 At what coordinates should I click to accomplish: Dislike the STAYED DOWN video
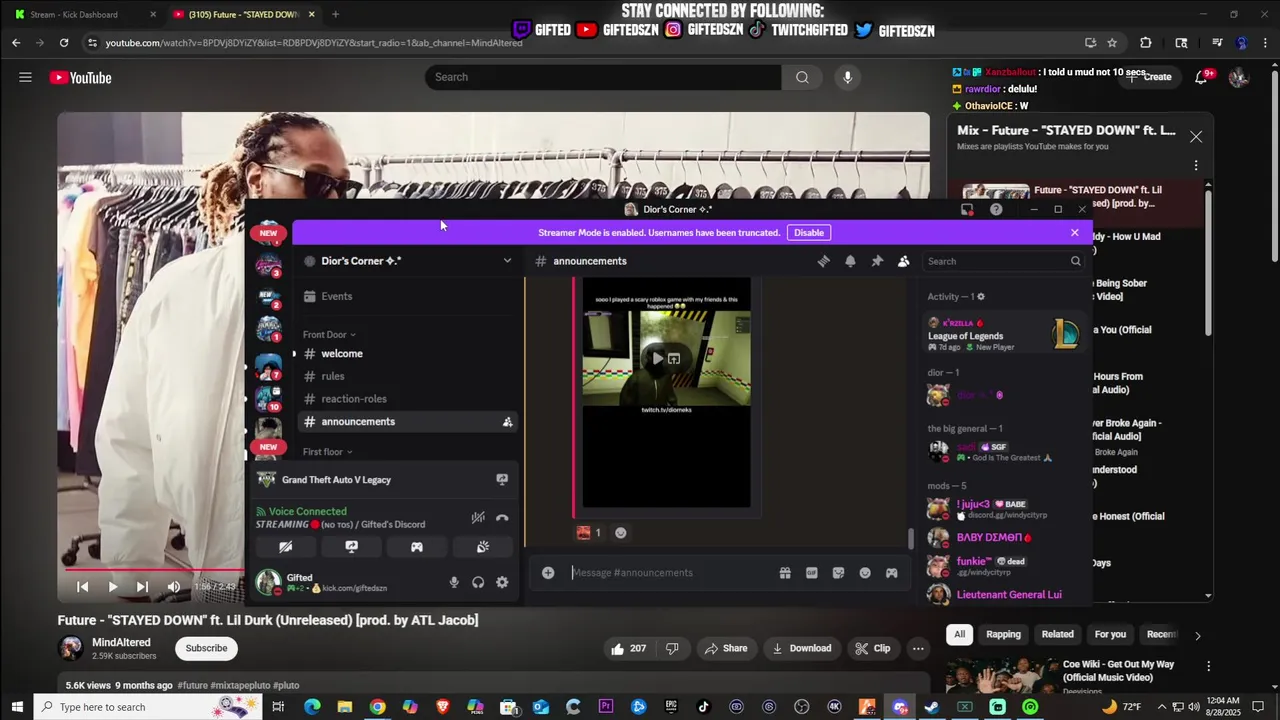point(672,648)
